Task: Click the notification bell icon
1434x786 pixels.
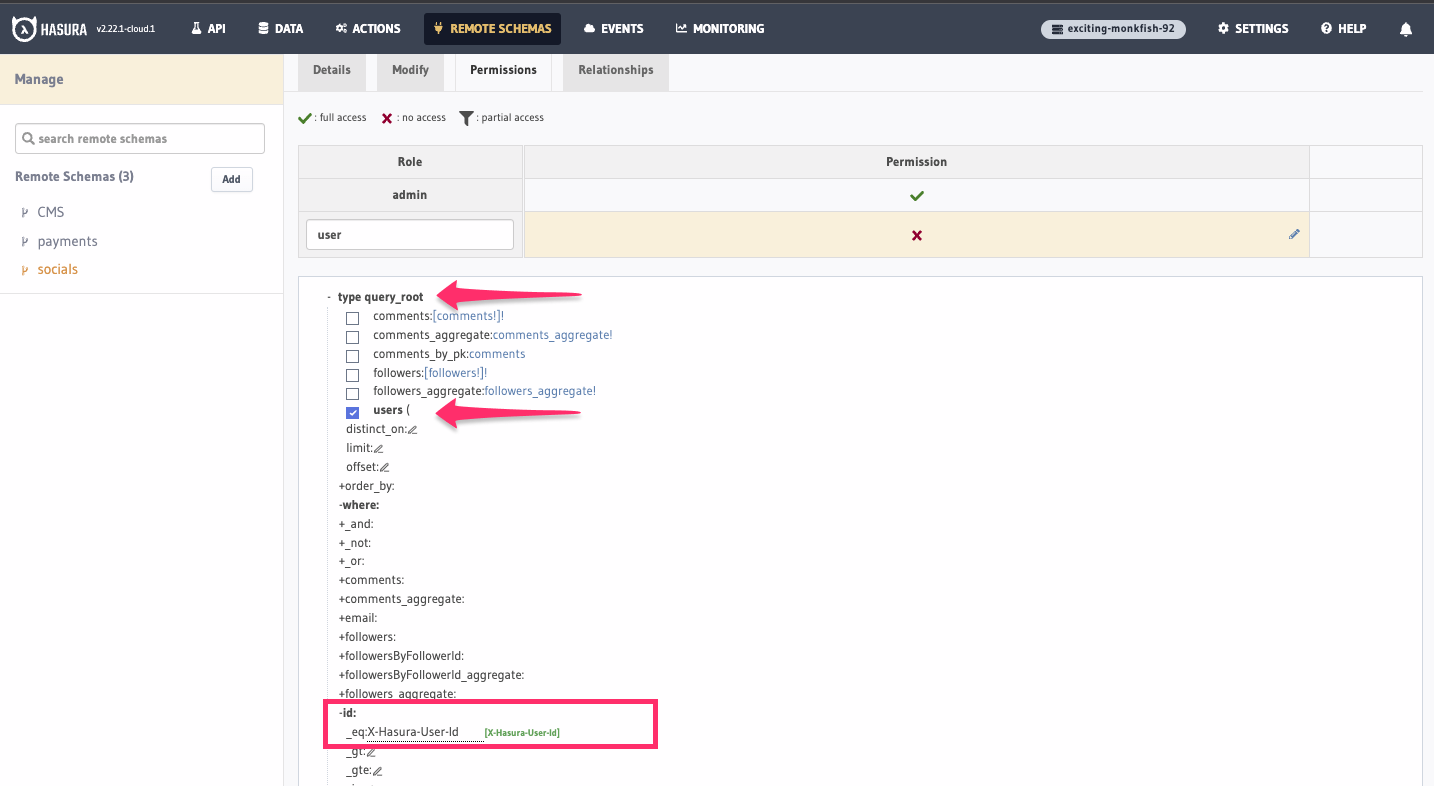Action: pos(1406,29)
